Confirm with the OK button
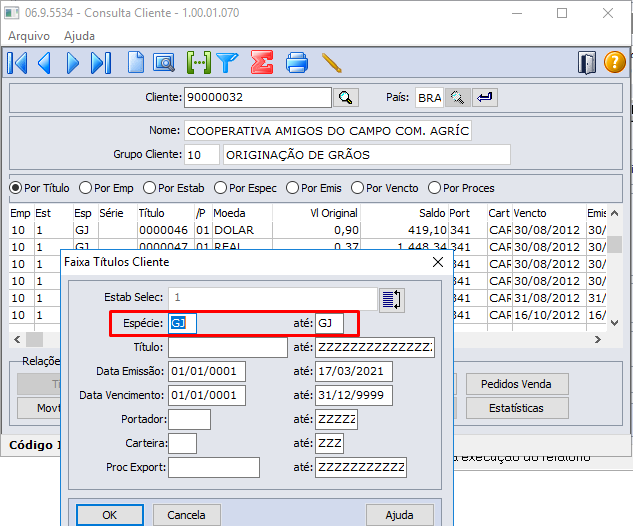This screenshot has height=526, width=633. (109, 515)
